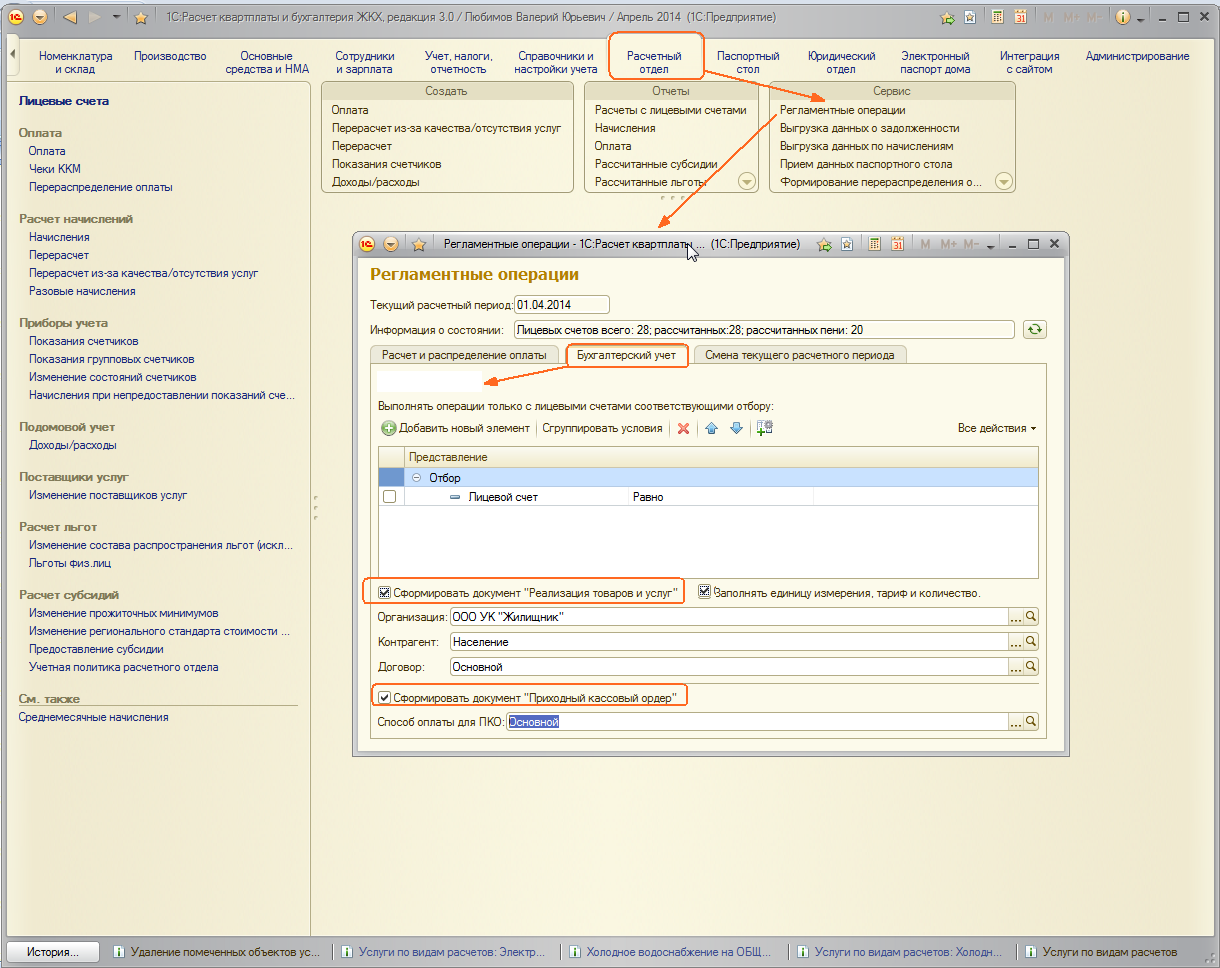This screenshot has width=1220, height=968.
Task: Check the Лицевой счет filter row checkbox
Action: tap(390, 497)
